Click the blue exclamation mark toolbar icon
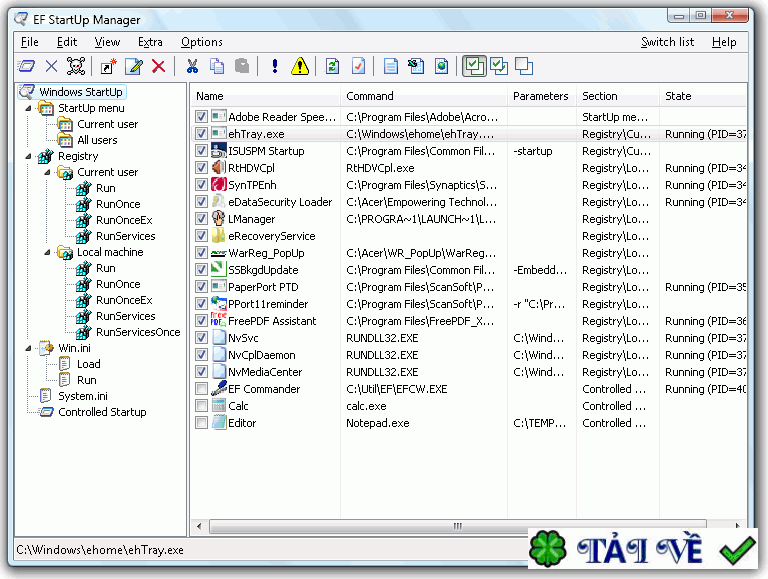 (274, 67)
